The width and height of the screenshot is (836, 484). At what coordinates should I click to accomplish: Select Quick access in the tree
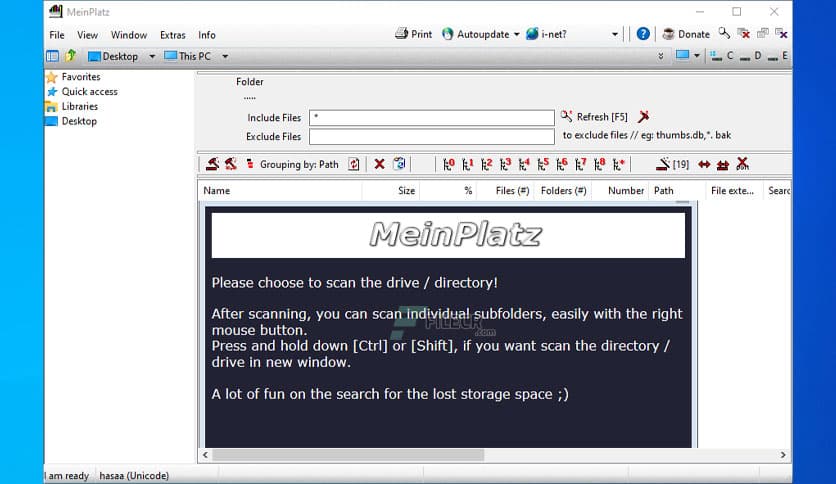[x=89, y=92]
